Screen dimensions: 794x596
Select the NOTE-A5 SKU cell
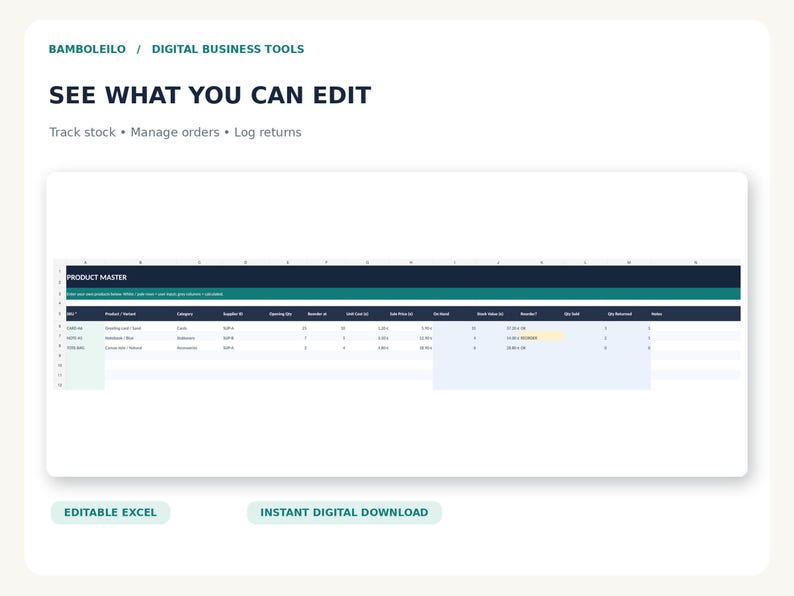point(85,338)
